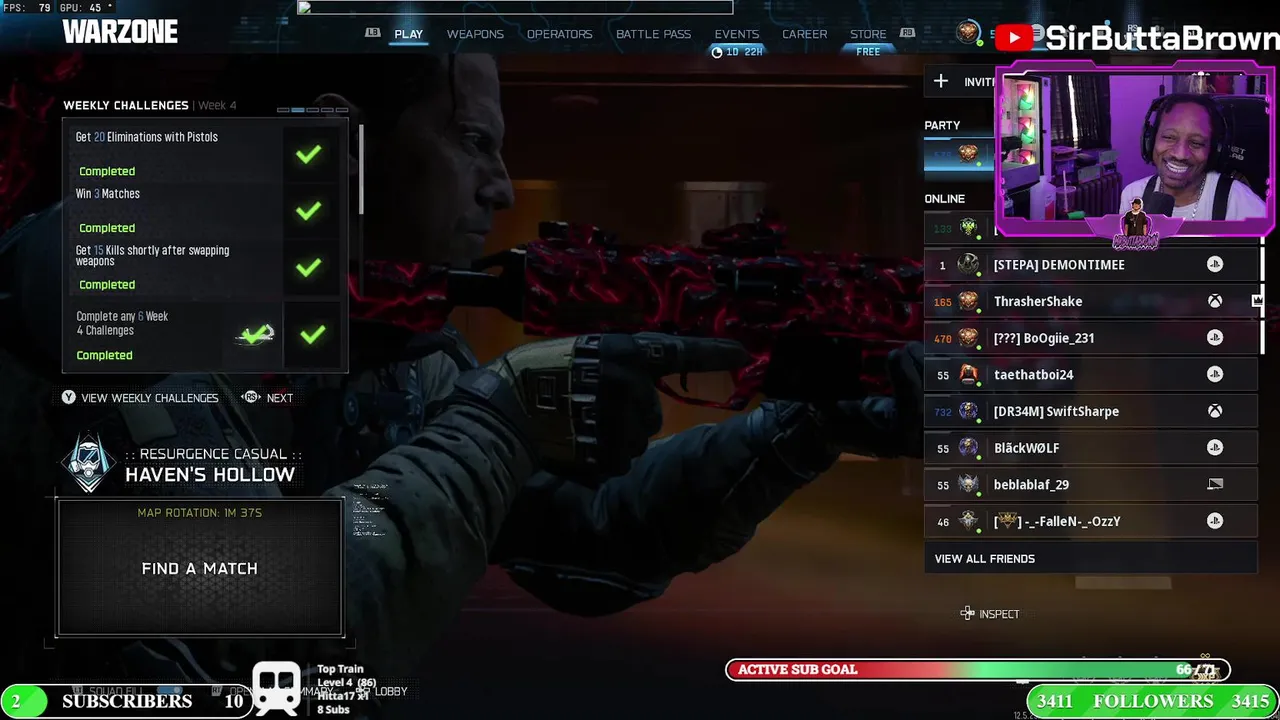The width and height of the screenshot is (1280, 720).
Task: Select friend BlãckWØLF
Action: pos(1090,448)
